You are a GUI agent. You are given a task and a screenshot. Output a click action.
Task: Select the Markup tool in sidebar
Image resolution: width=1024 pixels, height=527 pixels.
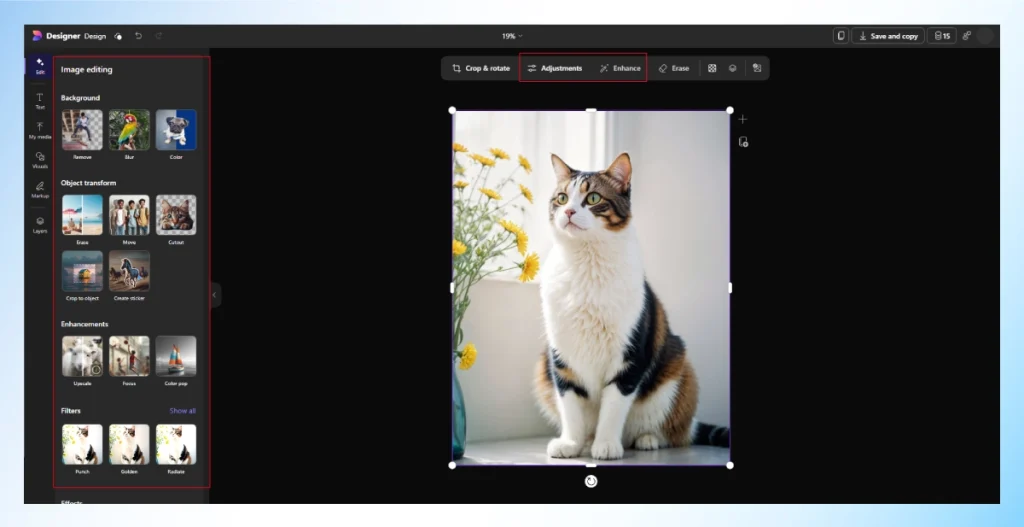click(40, 190)
